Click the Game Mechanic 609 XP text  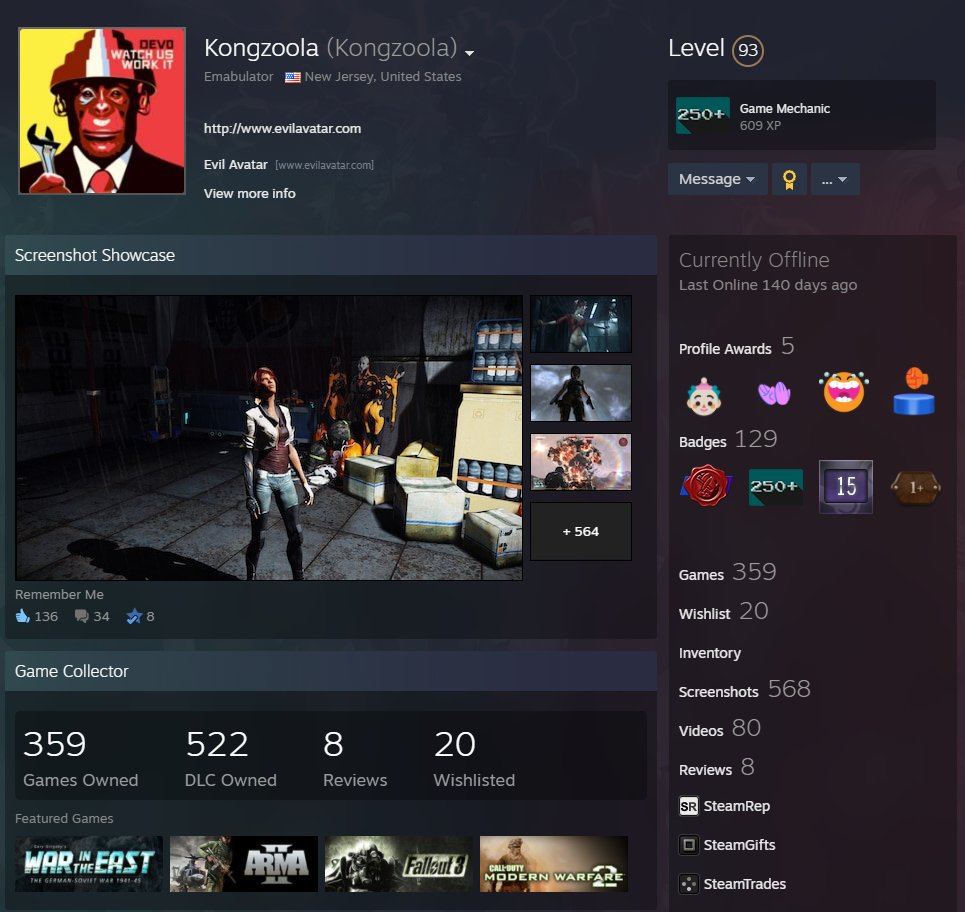click(785, 116)
